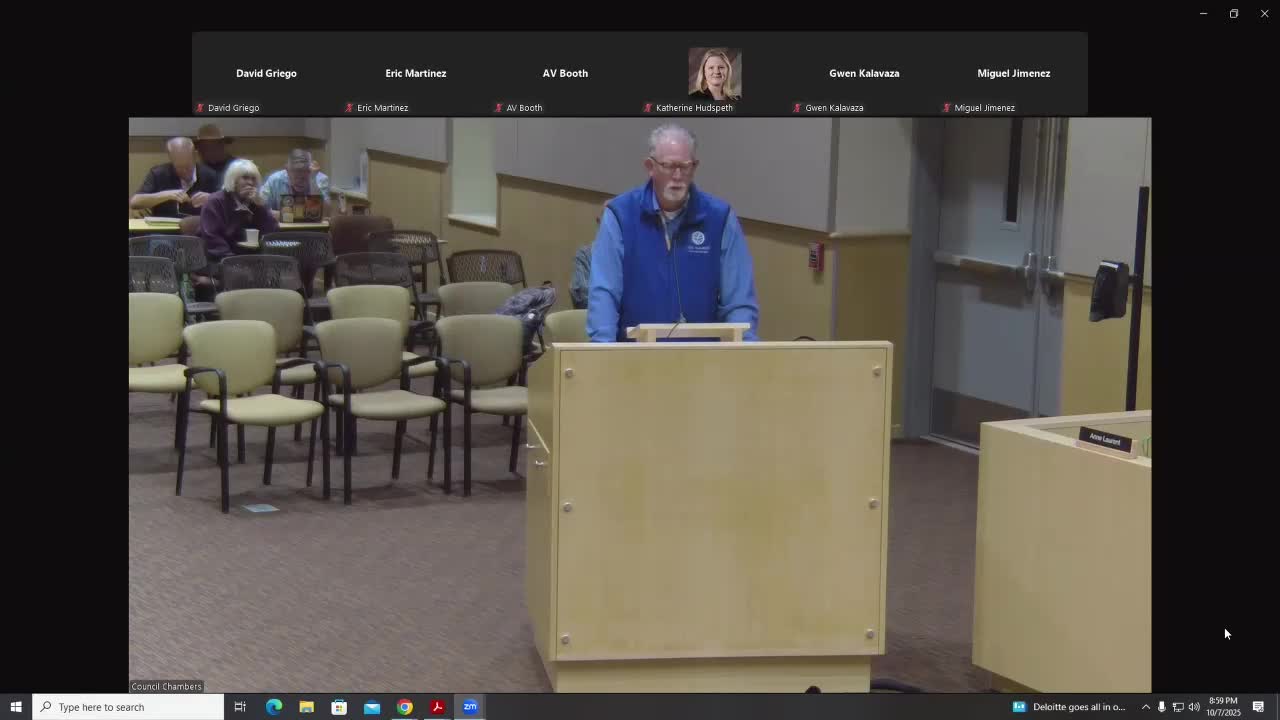Open Adobe Acrobat from the taskbar
Image resolution: width=1280 pixels, height=720 pixels.
point(437,707)
